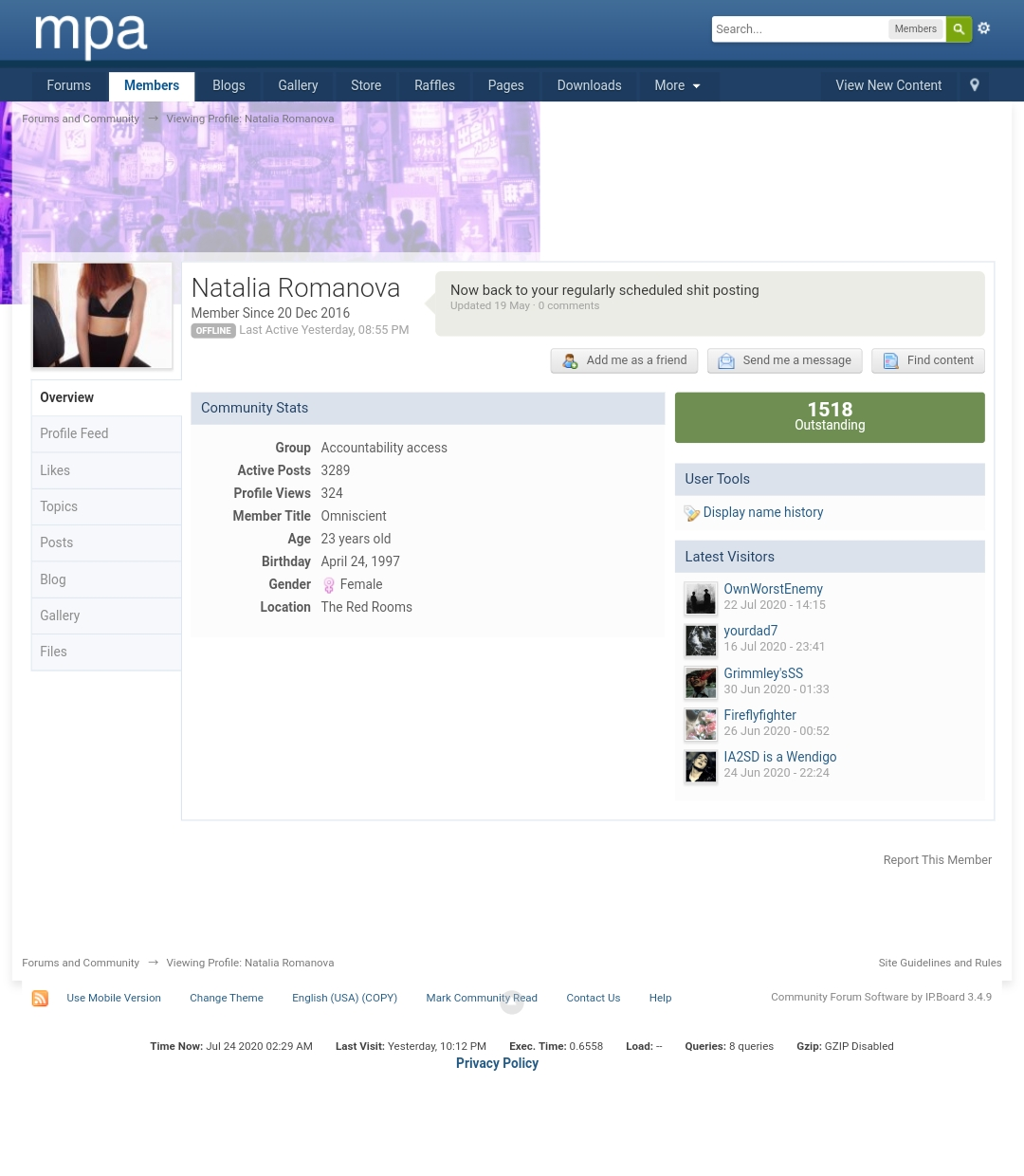
Task: Click into the Search input field
Action: [x=799, y=29]
